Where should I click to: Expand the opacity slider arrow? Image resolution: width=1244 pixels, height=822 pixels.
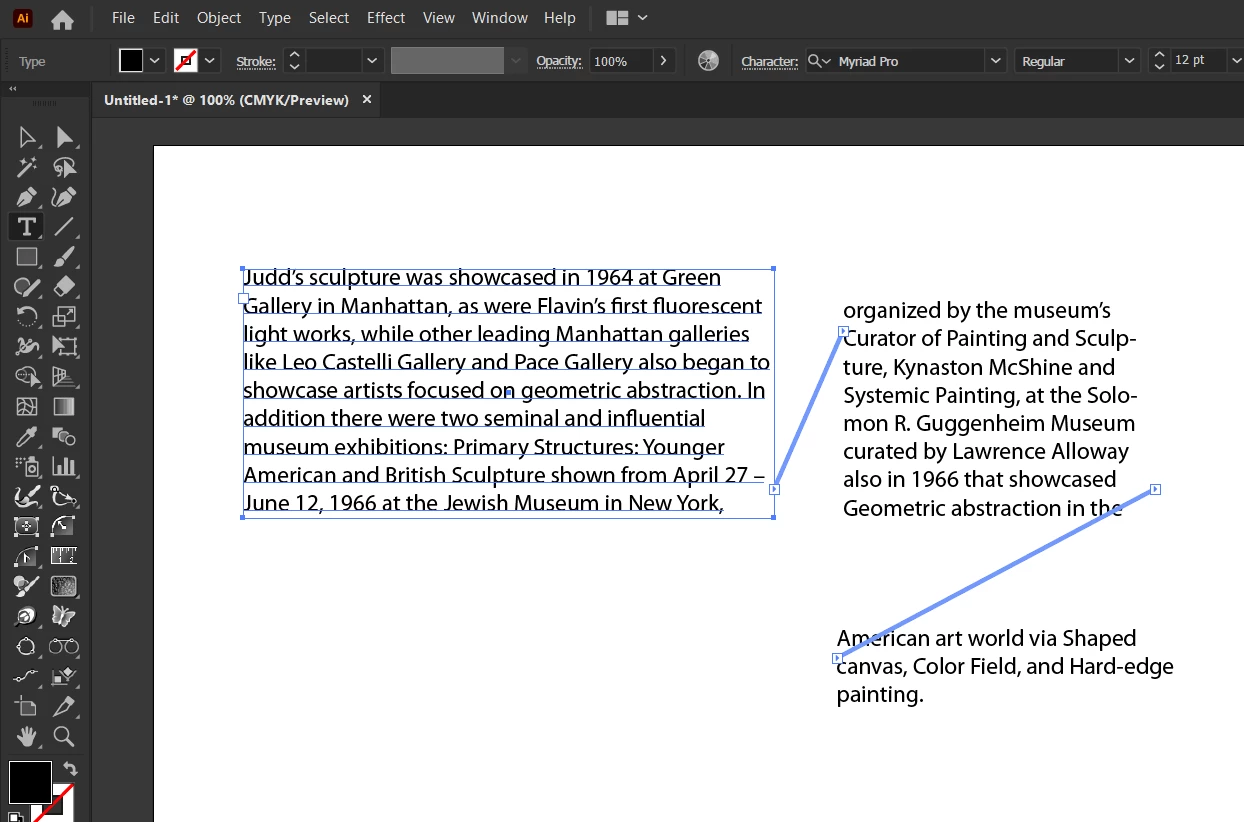tap(664, 61)
